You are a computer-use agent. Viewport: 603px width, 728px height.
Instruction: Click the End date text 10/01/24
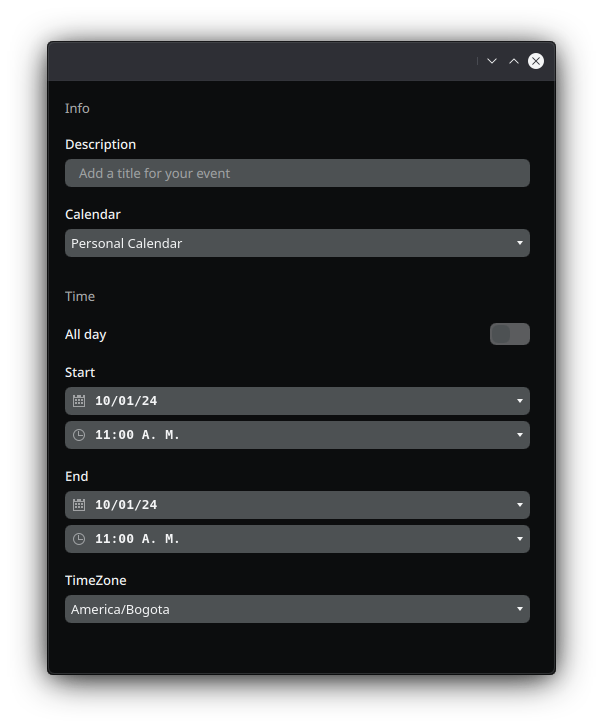pyautogui.click(x=126, y=505)
